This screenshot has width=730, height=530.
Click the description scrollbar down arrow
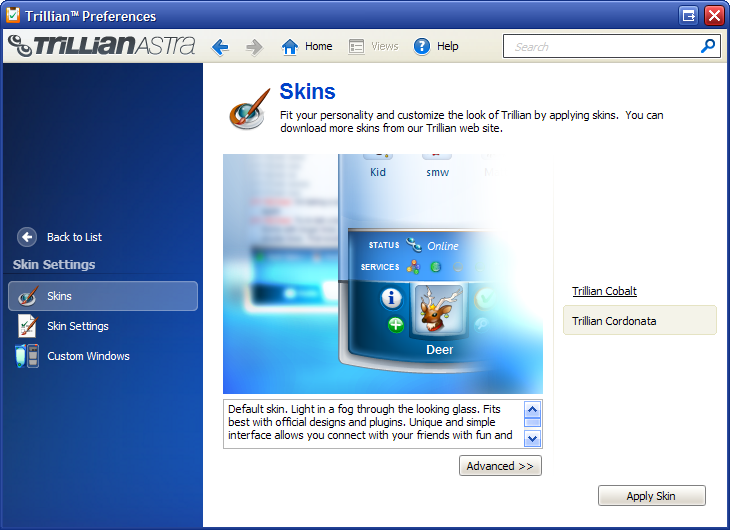pos(532,438)
